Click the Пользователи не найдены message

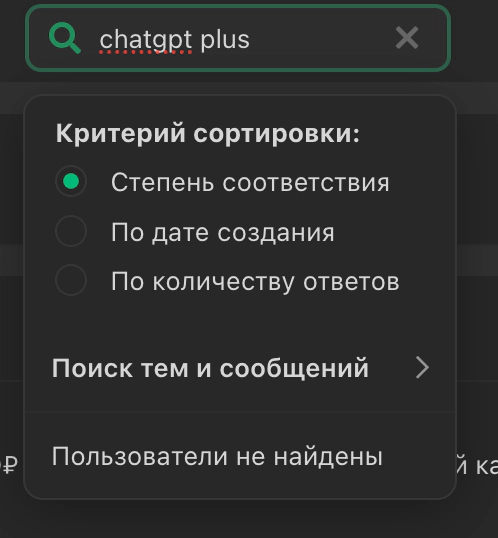(x=217, y=457)
